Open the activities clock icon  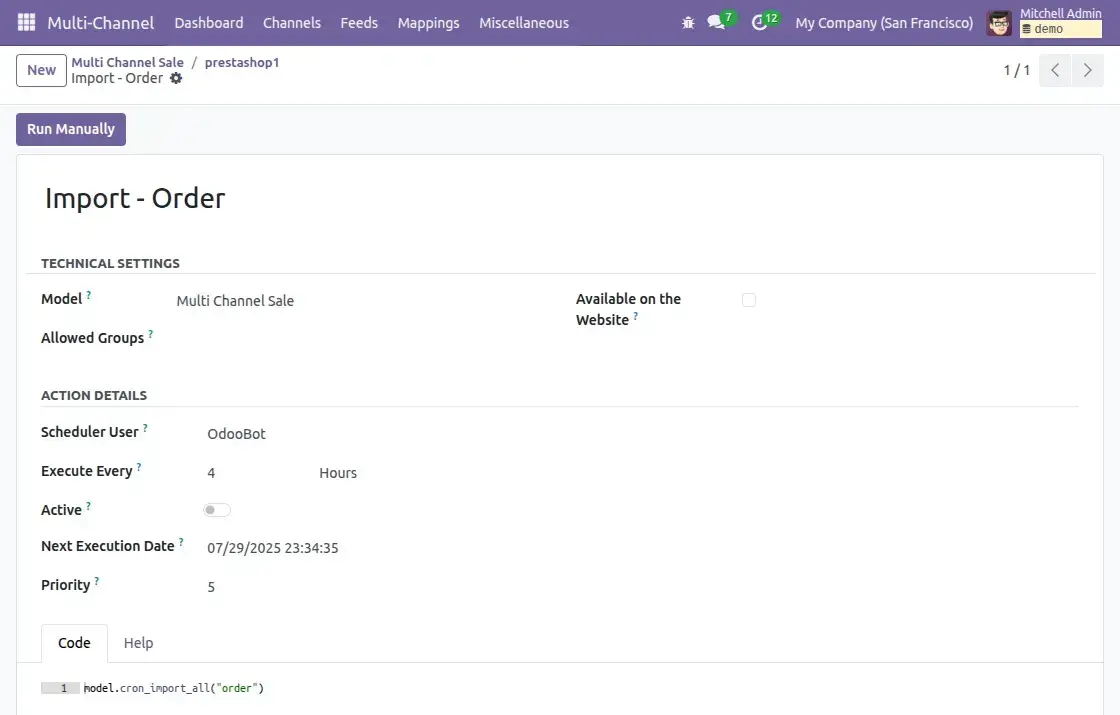pyautogui.click(x=759, y=23)
